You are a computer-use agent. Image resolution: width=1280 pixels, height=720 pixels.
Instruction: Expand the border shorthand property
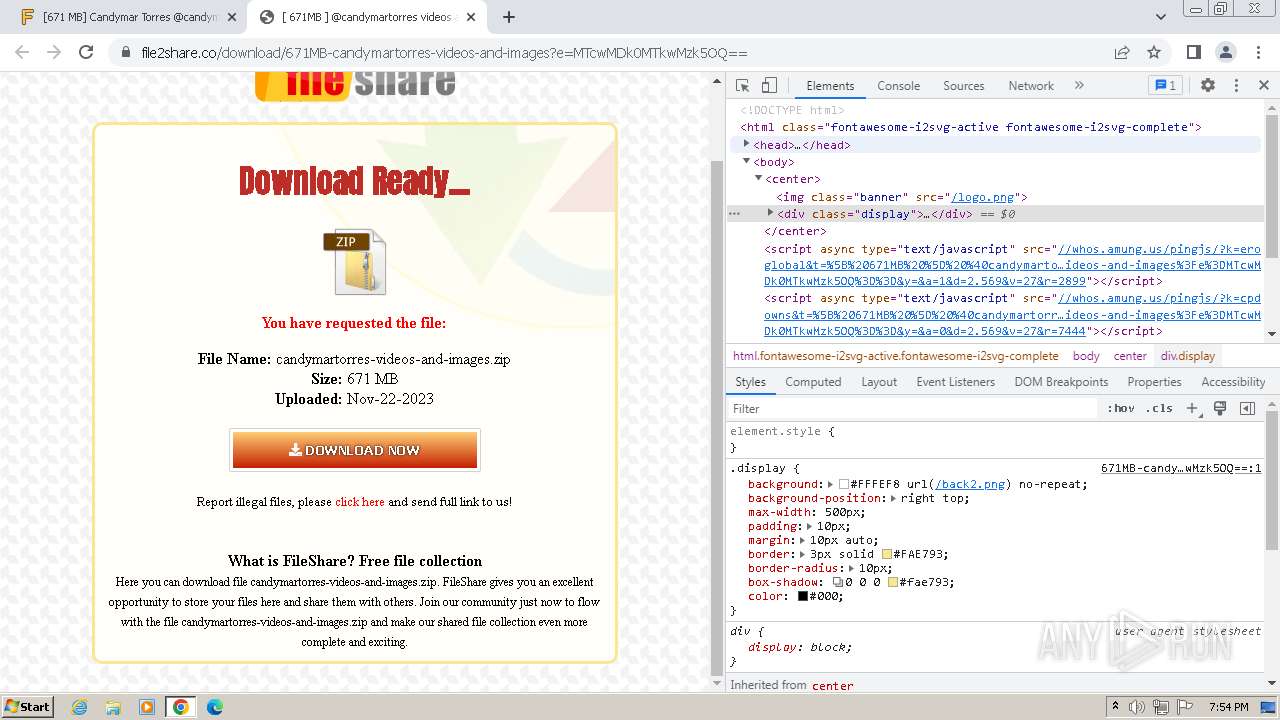(802, 554)
